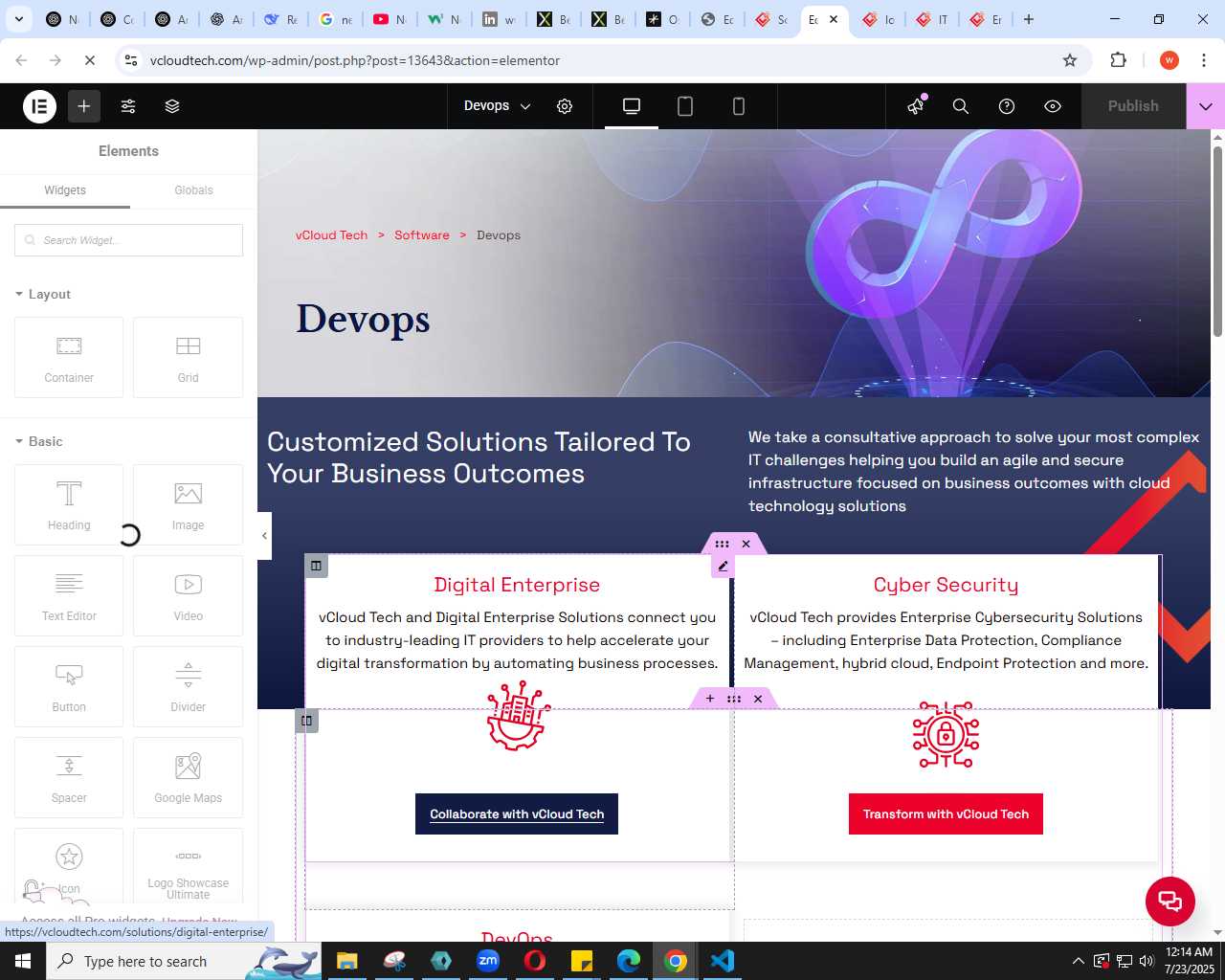The image size is (1225, 980).
Task: Click the add element plus button
Action: [x=84, y=106]
